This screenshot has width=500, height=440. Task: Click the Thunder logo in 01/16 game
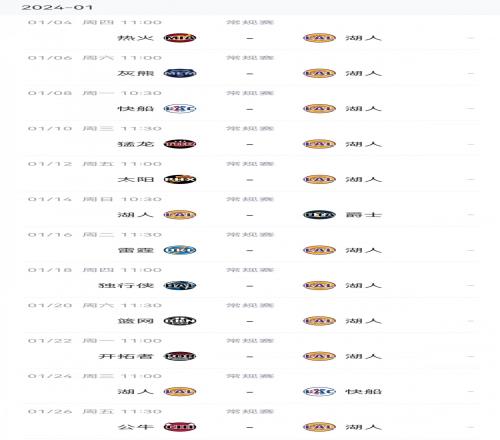pos(180,250)
